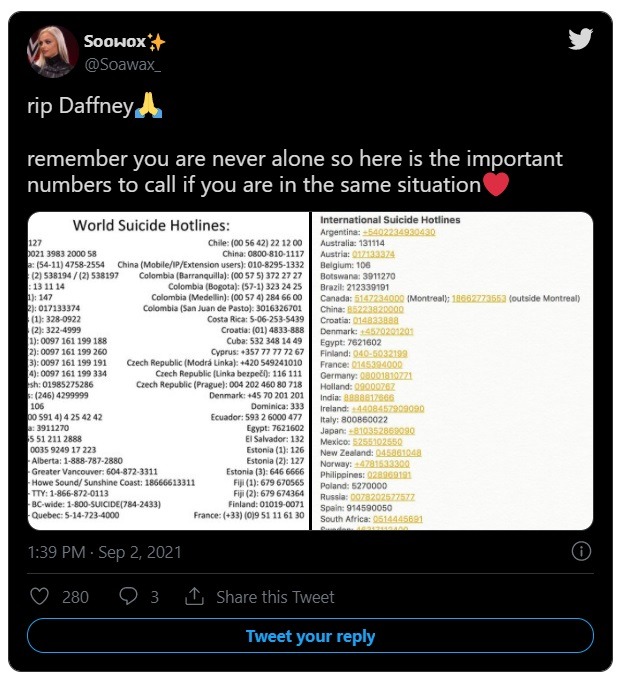The height and width of the screenshot is (679, 621).
Task: Open the @Soawax_ handle link
Action: click(x=122, y=63)
